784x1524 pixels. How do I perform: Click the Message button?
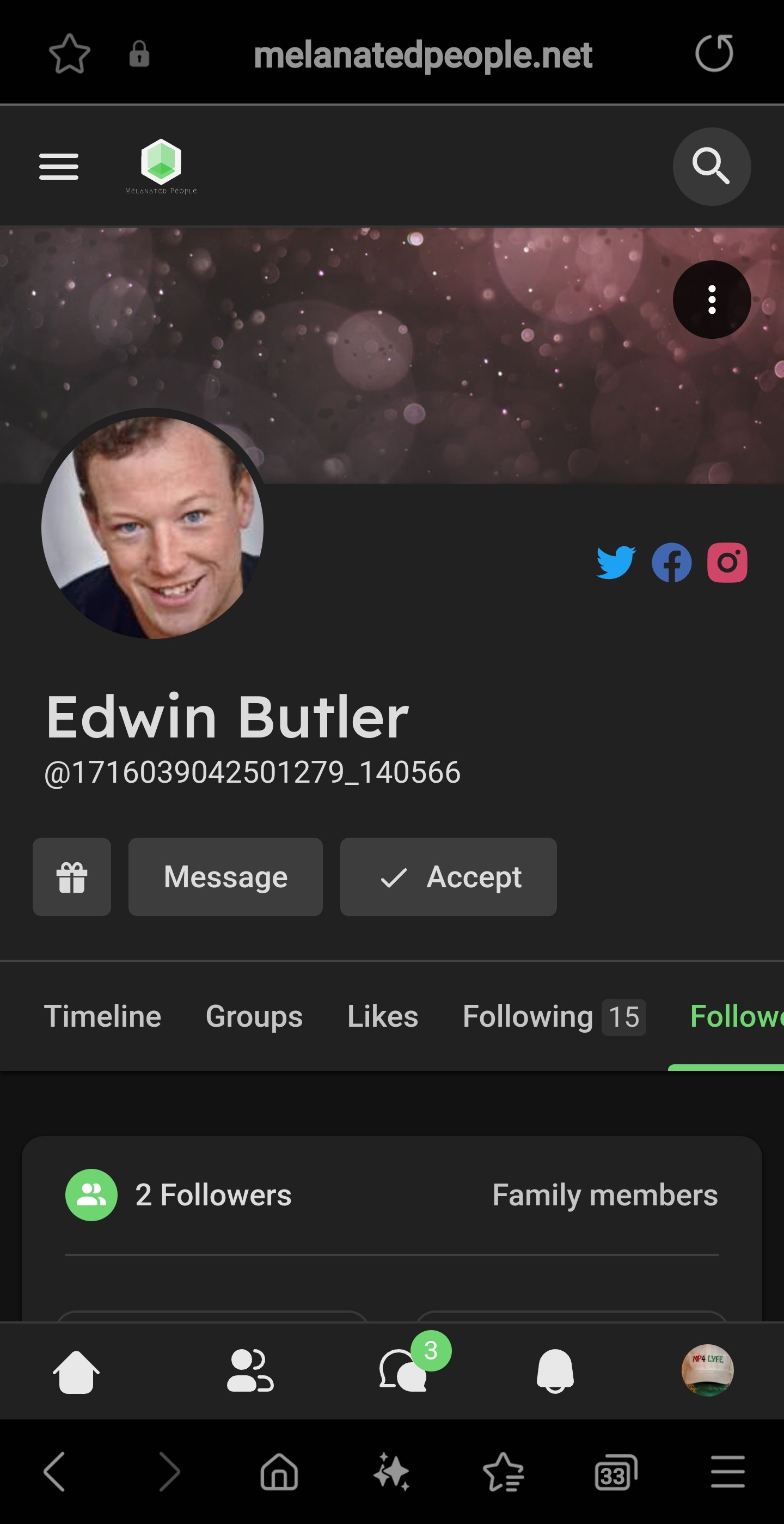[225, 876]
